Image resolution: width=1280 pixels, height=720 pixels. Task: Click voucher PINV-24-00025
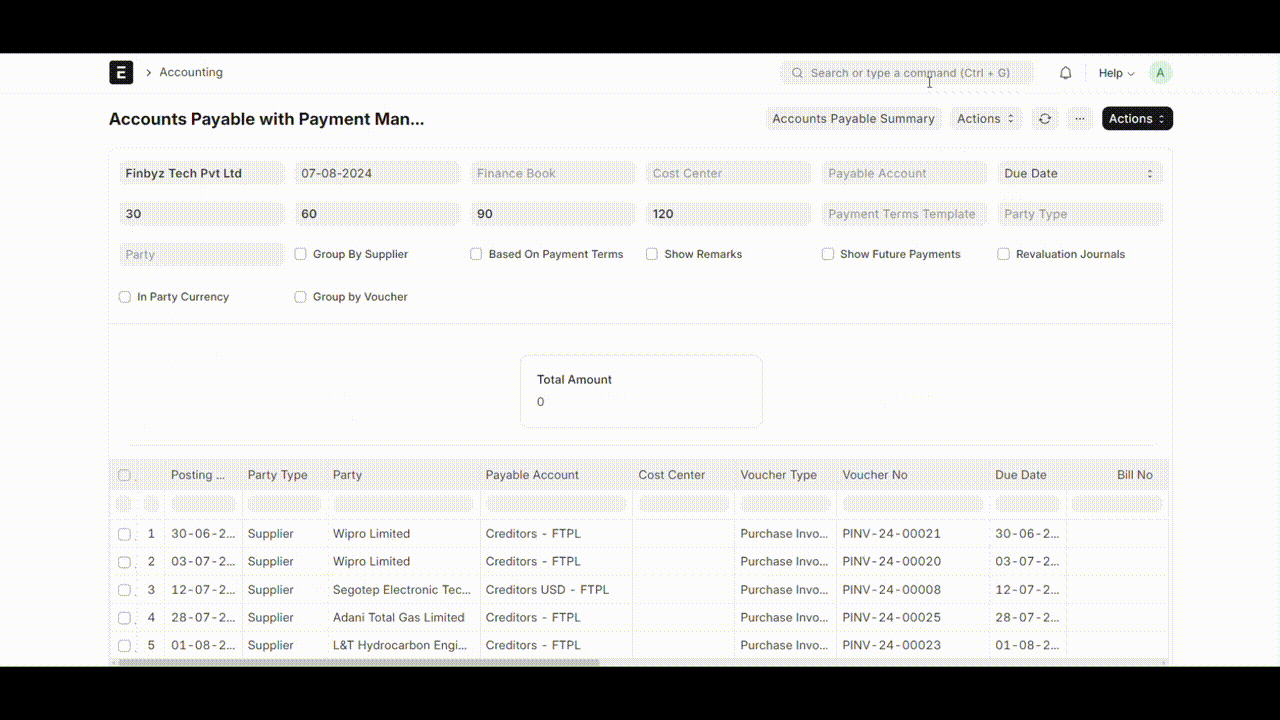[892, 618]
